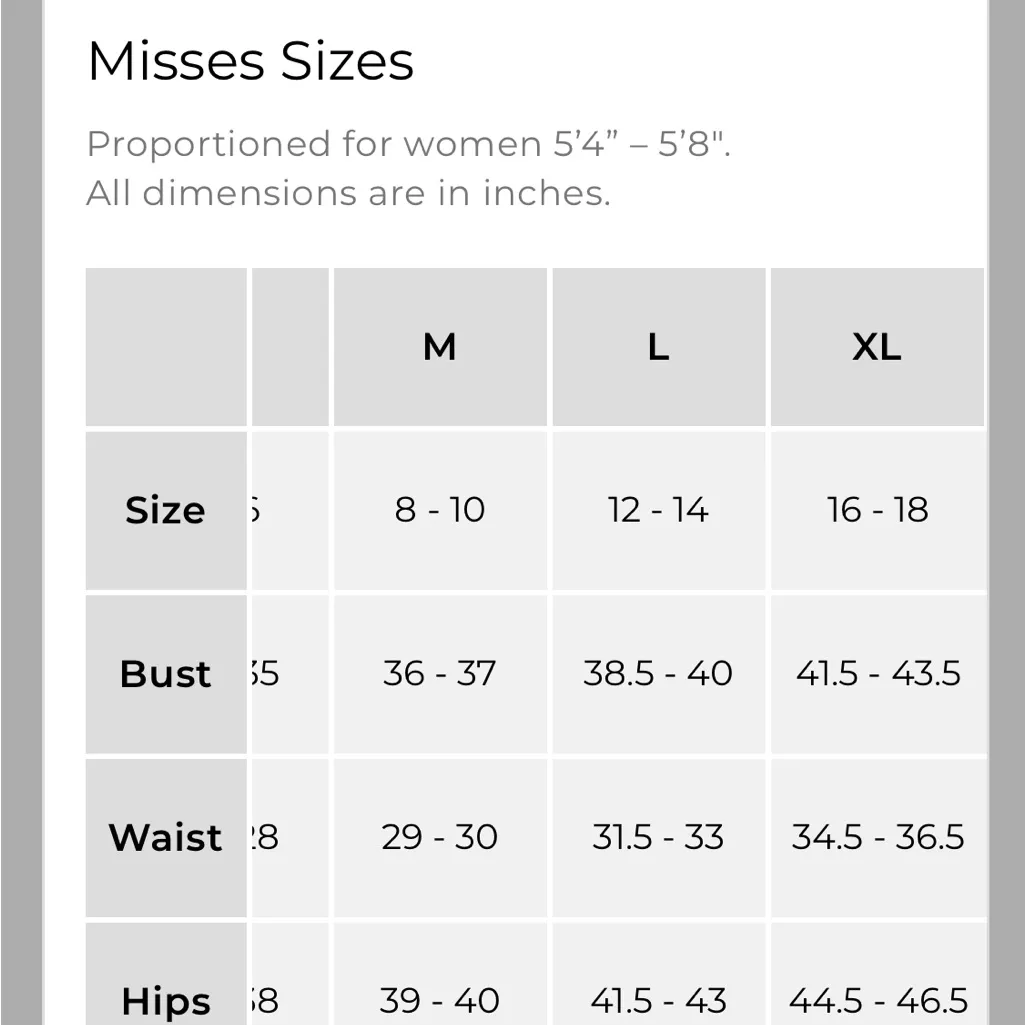Viewport: 1025px width, 1025px height.
Task: Select the 8 - 10 size cell
Action: (440, 510)
